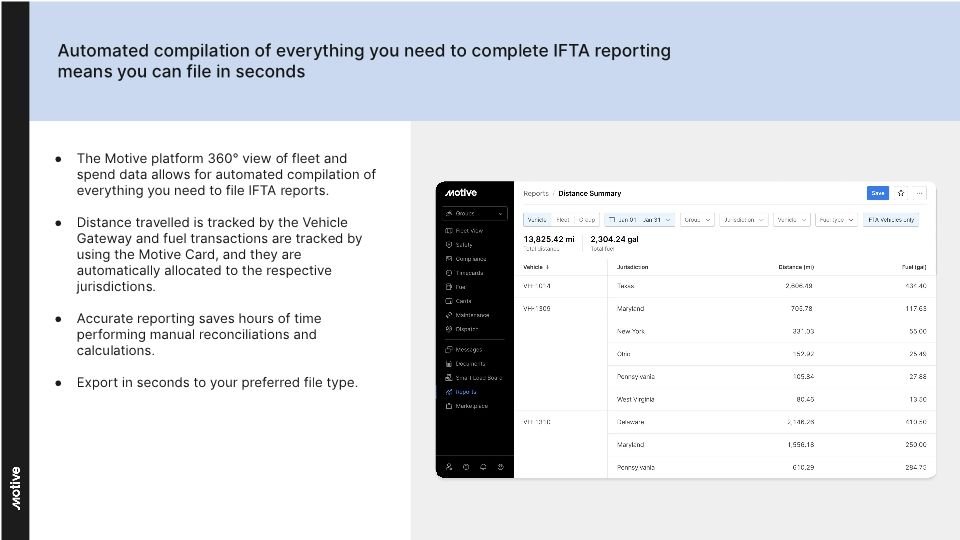Select the New York jurisdiction cell
960x540 pixels.
631,331
